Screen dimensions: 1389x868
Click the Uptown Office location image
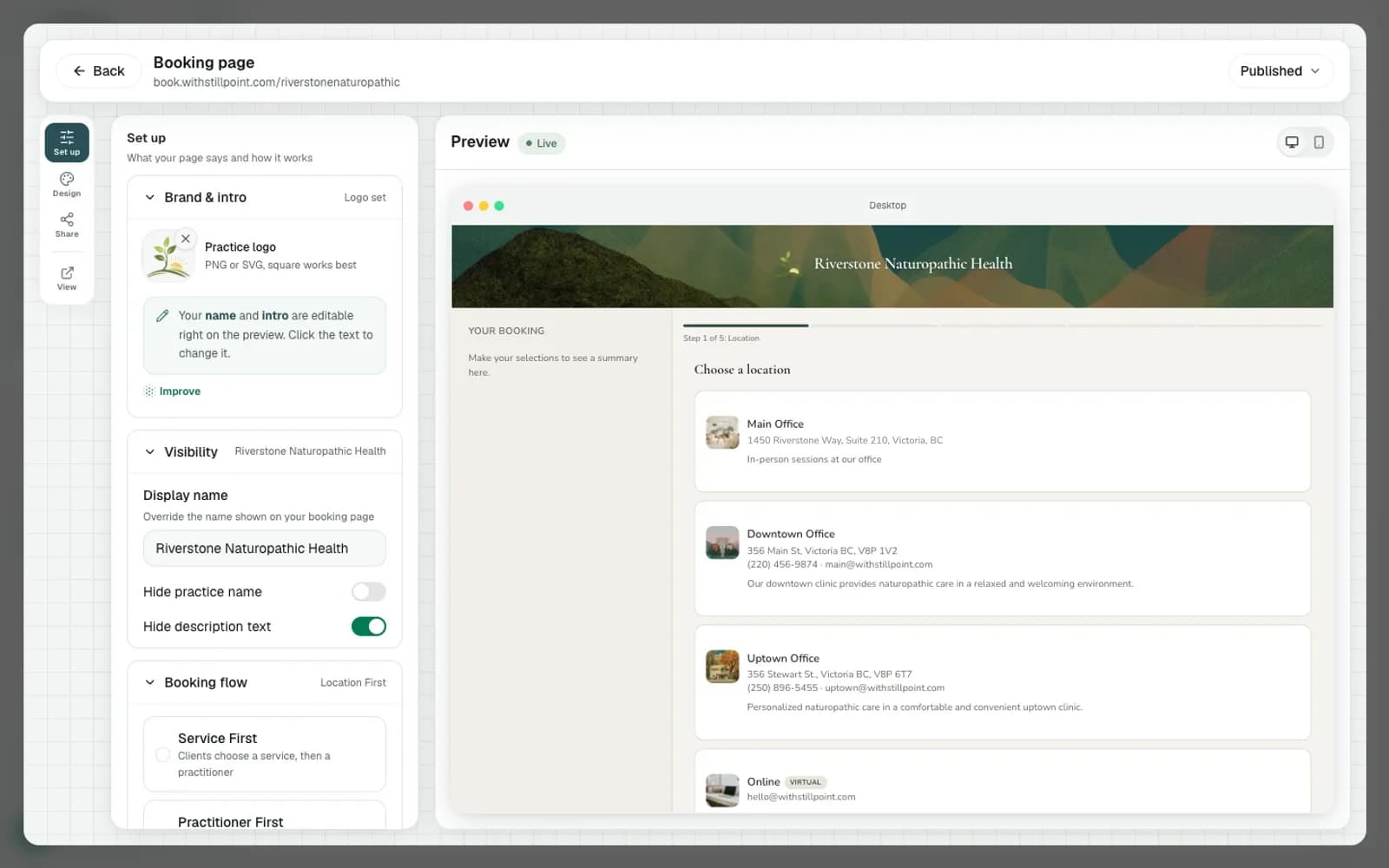click(x=722, y=667)
